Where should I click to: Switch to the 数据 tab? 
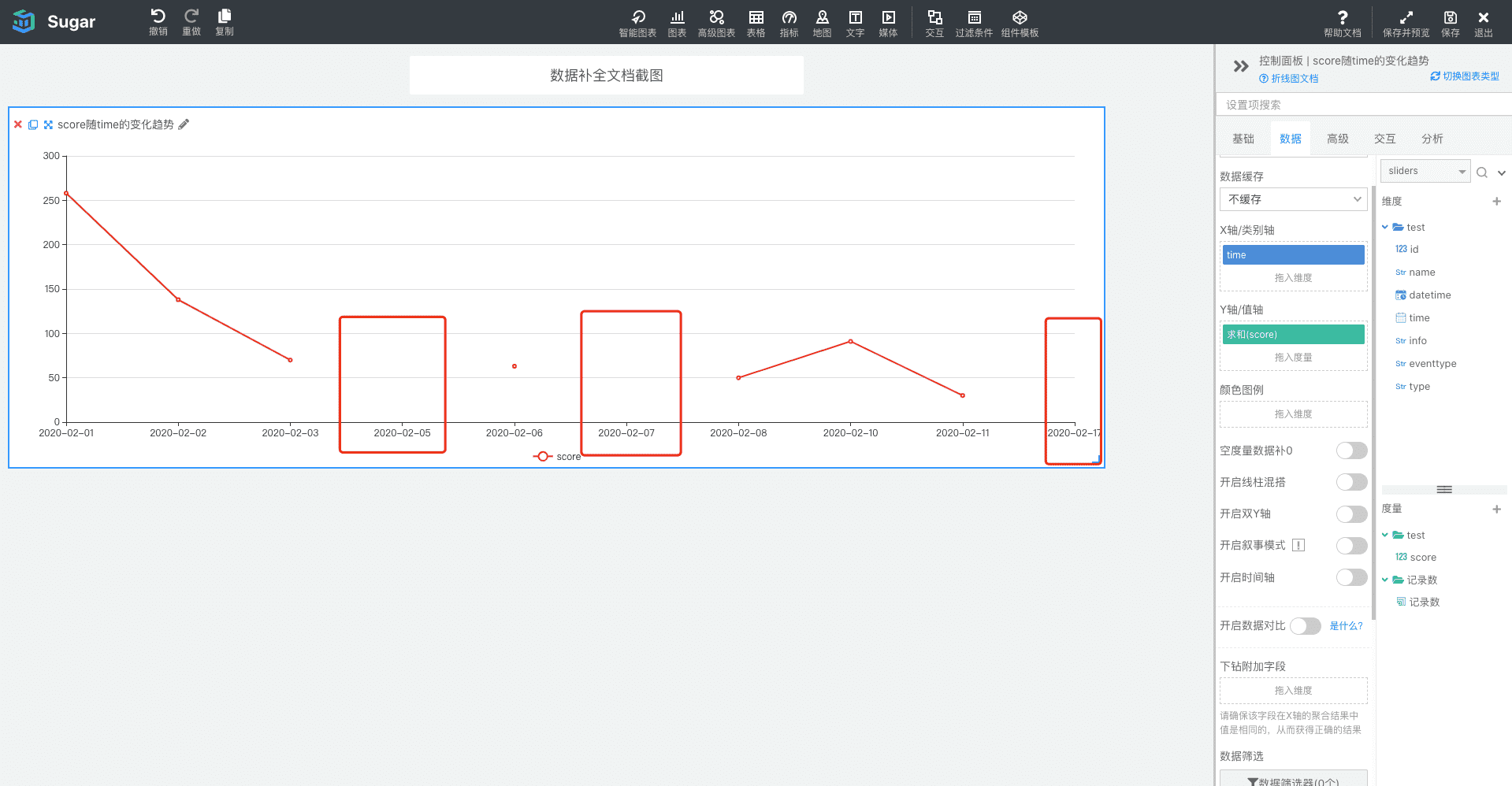click(x=1291, y=139)
